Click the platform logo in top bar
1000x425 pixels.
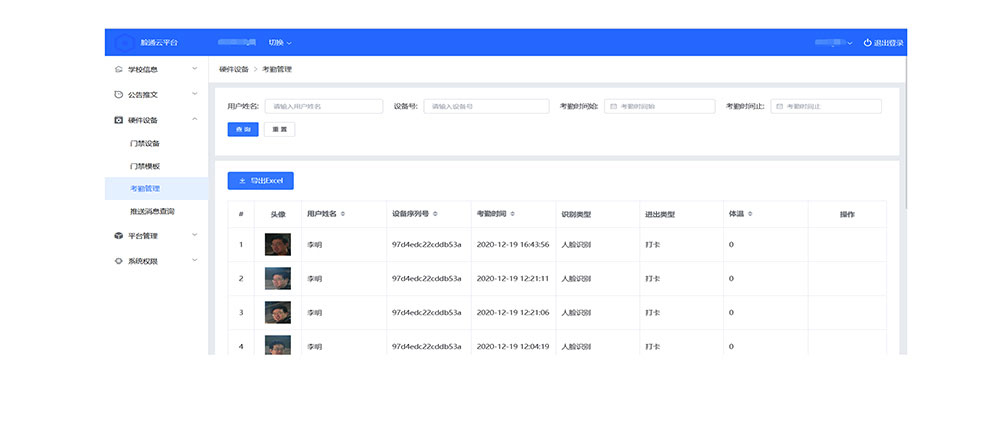[x=124, y=43]
